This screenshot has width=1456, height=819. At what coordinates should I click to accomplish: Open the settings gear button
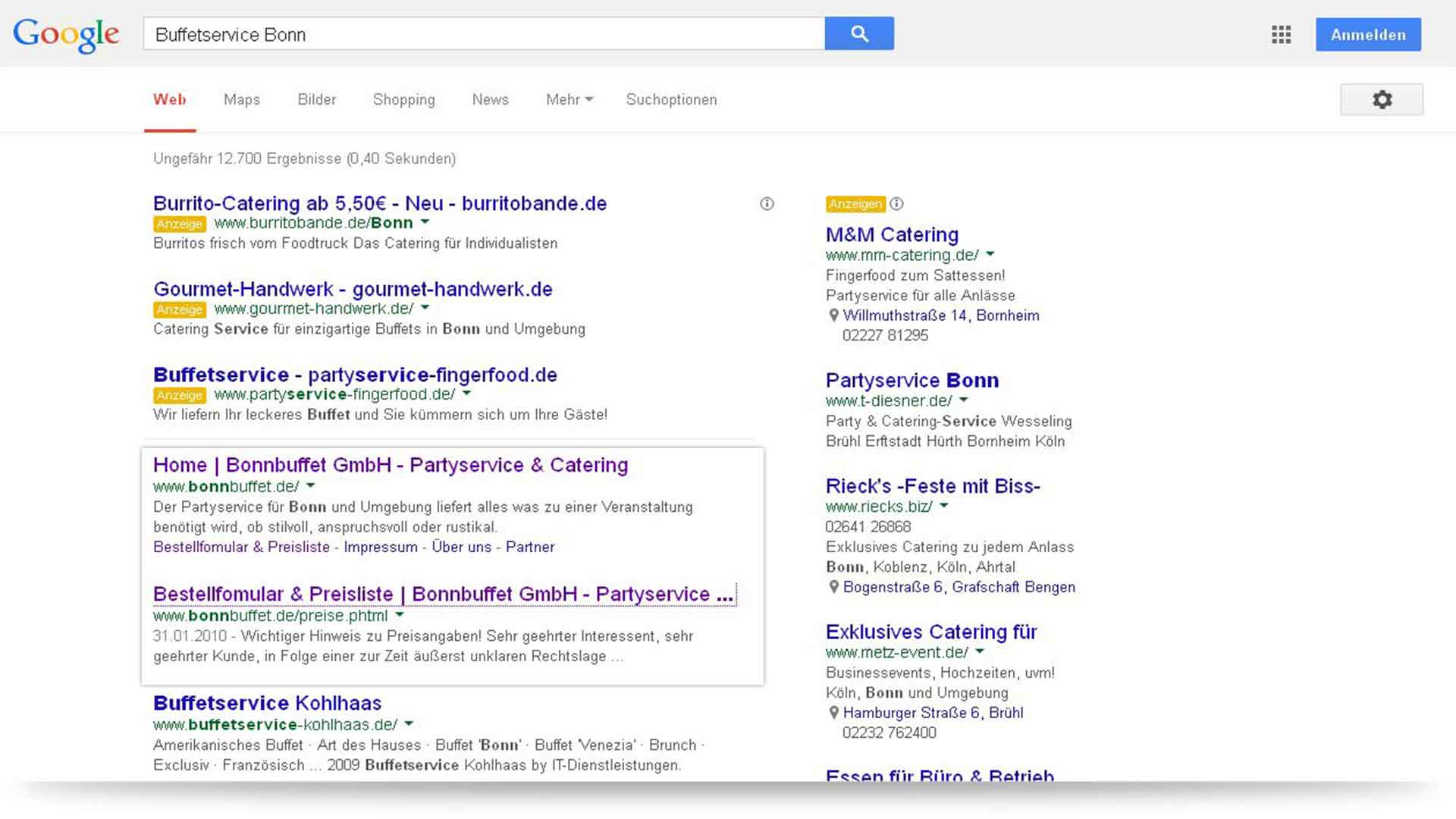(1382, 99)
